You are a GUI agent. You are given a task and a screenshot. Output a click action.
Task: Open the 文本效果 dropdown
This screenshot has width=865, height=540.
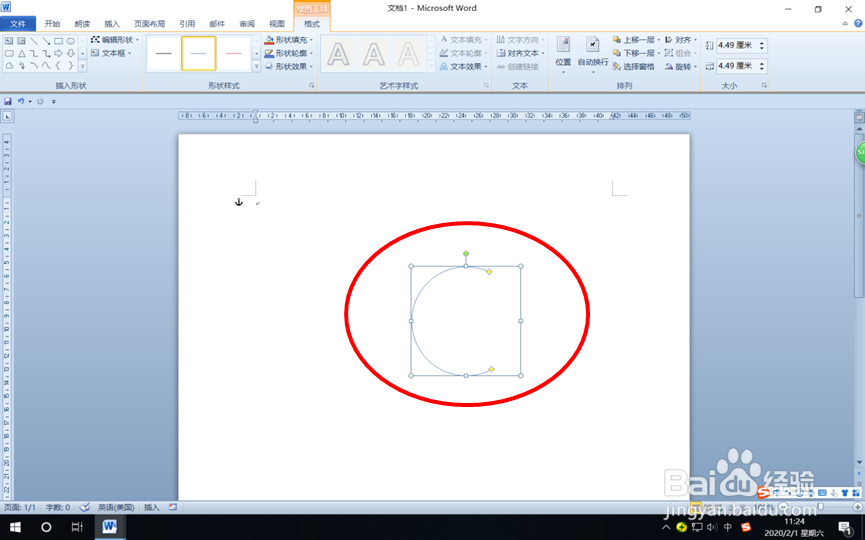(463, 67)
